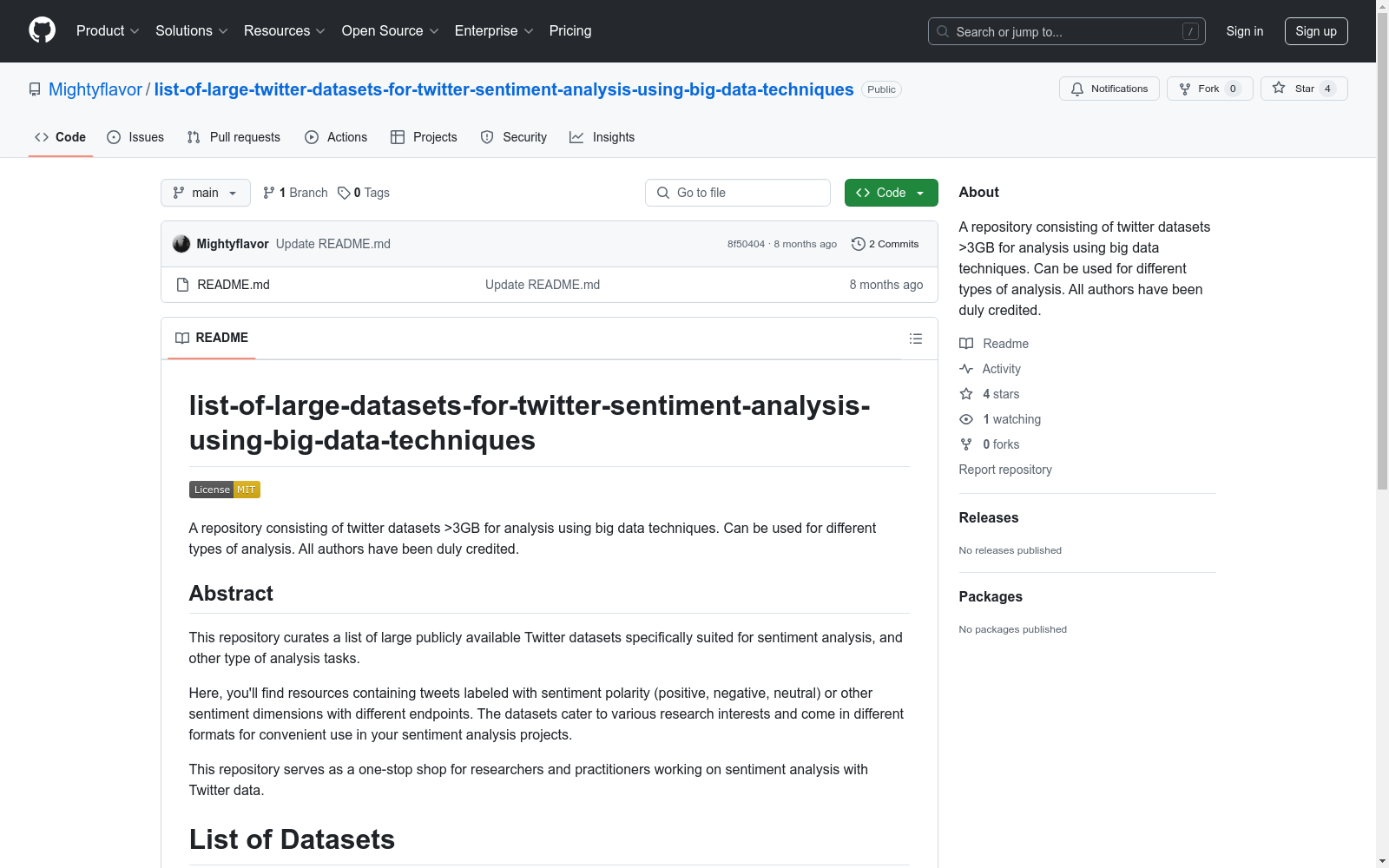Click the License MIT badge

coord(225,490)
